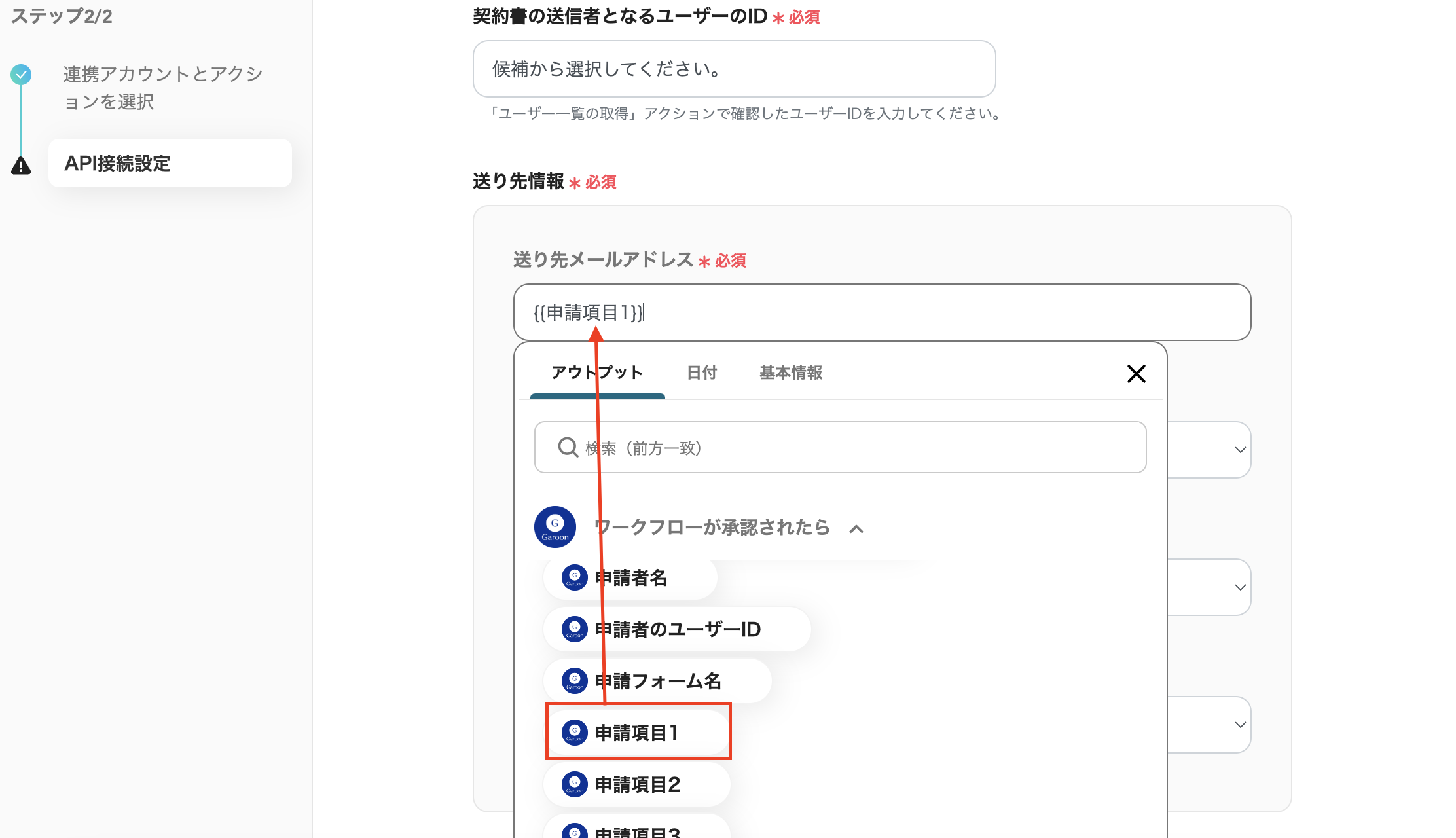Click the Garoon icon on 申請フォーム名
Screen dimensions: 1456x838
tap(573, 680)
